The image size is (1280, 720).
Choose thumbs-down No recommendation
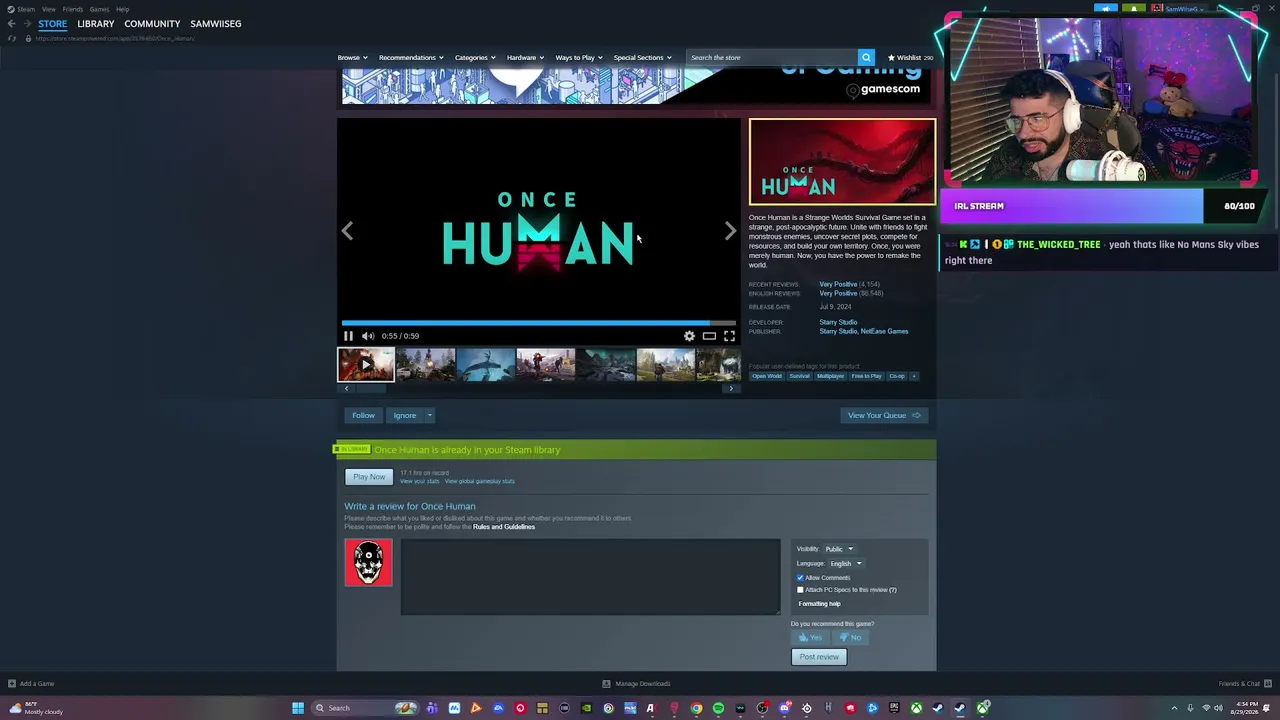tap(850, 637)
